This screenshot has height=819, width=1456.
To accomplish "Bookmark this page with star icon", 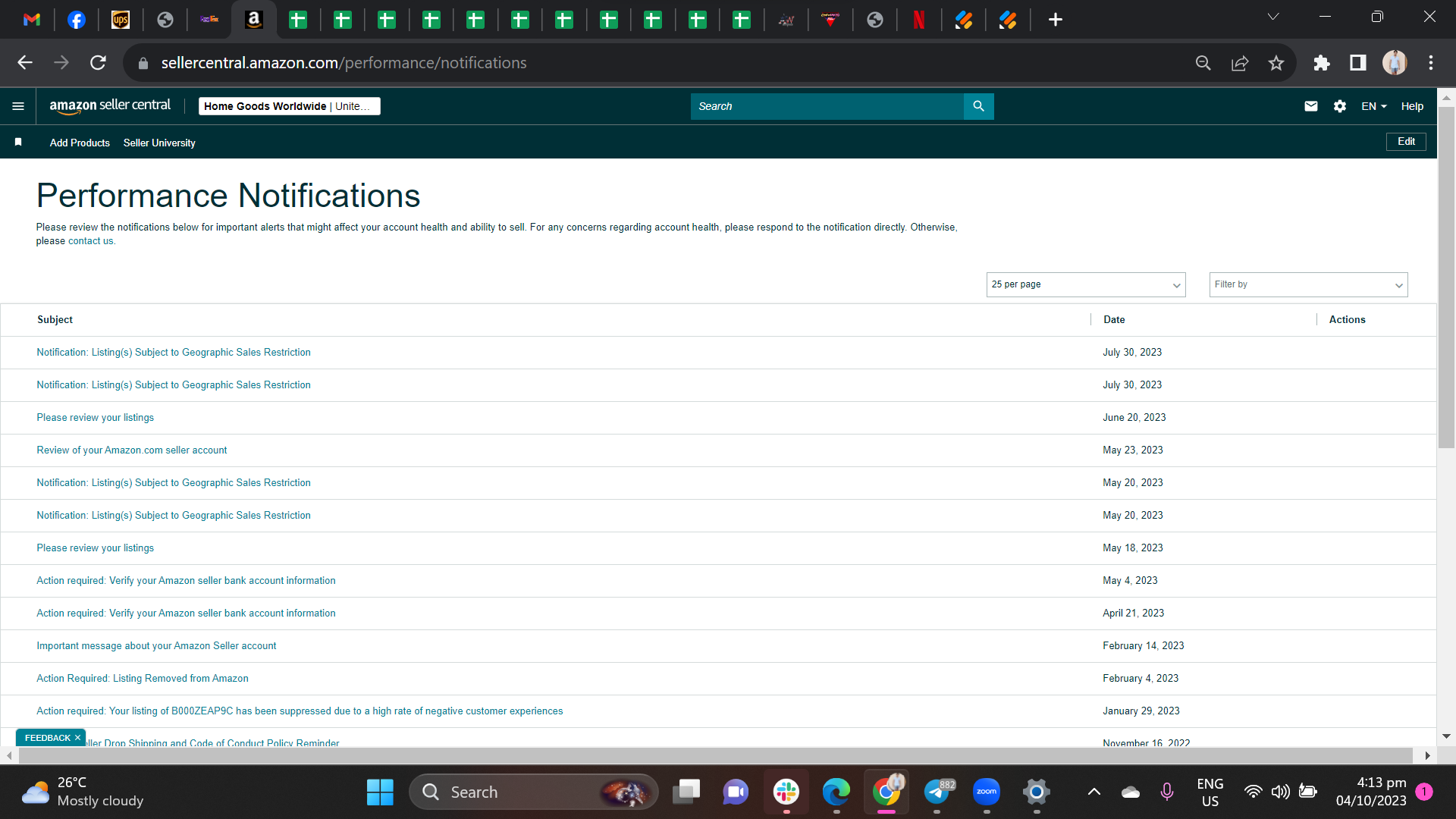I will tap(1276, 63).
